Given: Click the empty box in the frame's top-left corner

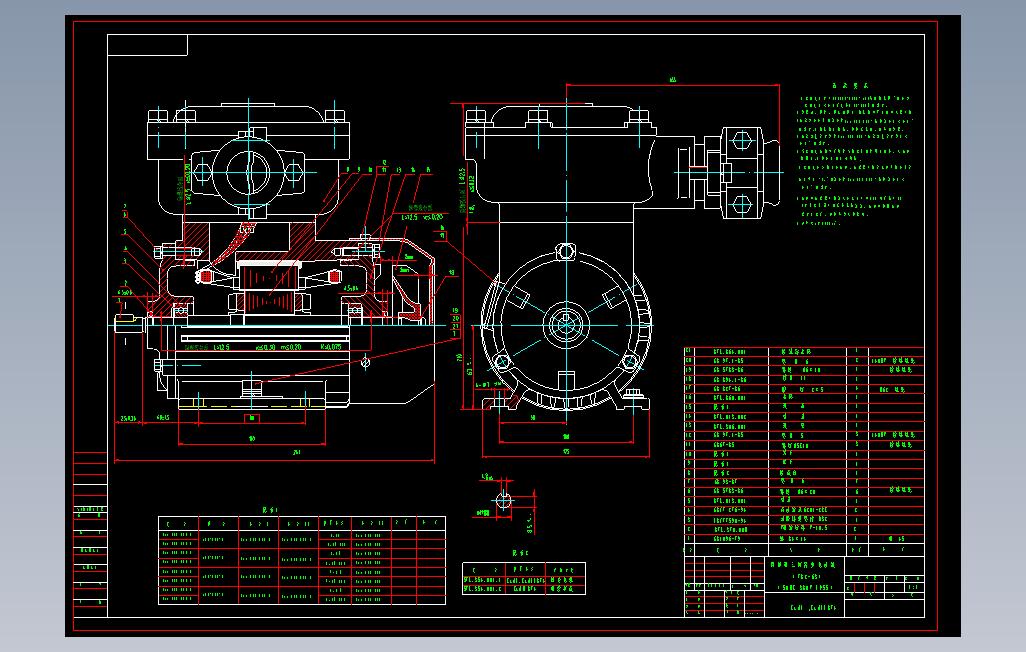Looking at the screenshot, I should [147, 45].
